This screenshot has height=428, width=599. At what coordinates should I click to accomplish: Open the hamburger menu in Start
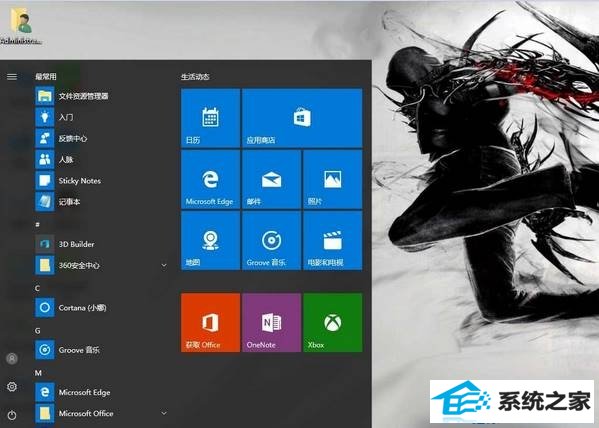[x=12, y=77]
